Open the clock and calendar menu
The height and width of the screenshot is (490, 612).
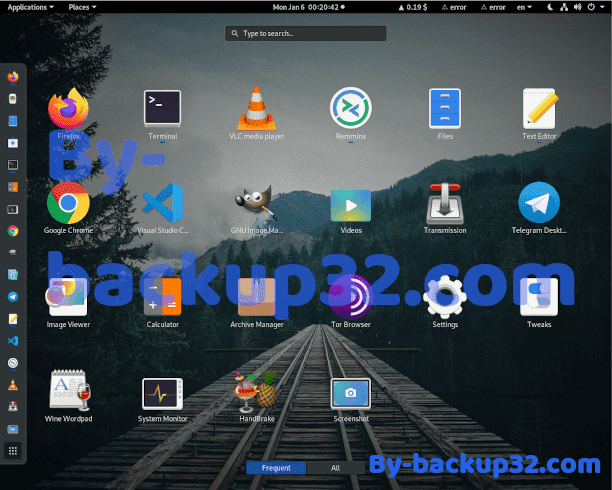pyautogui.click(x=308, y=7)
